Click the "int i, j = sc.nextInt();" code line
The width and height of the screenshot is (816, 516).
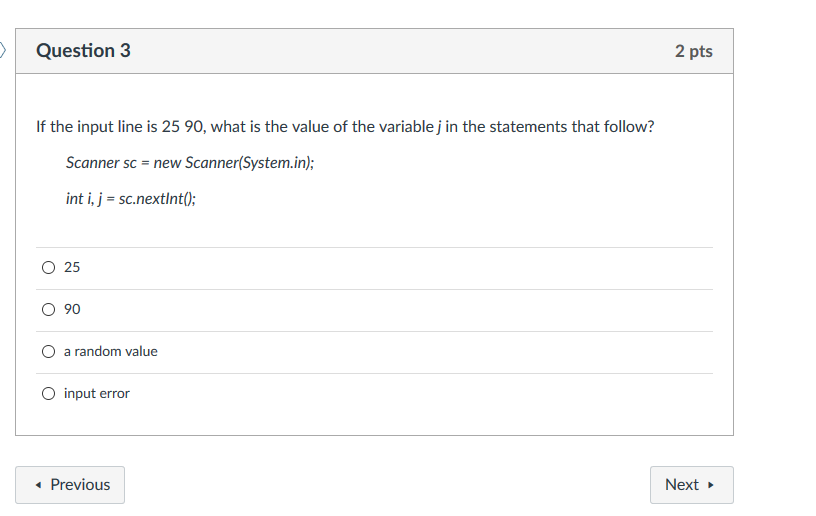[x=131, y=198]
